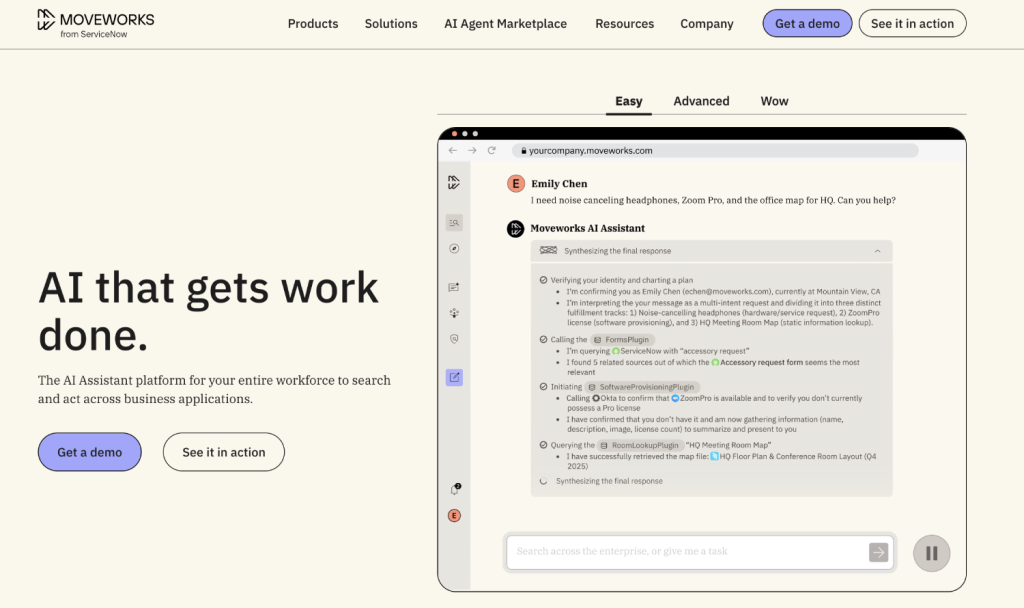Image resolution: width=1024 pixels, height=608 pixels.
Task: Collapse the reasoning panel with the chevron
Action: tap(878, 251)
